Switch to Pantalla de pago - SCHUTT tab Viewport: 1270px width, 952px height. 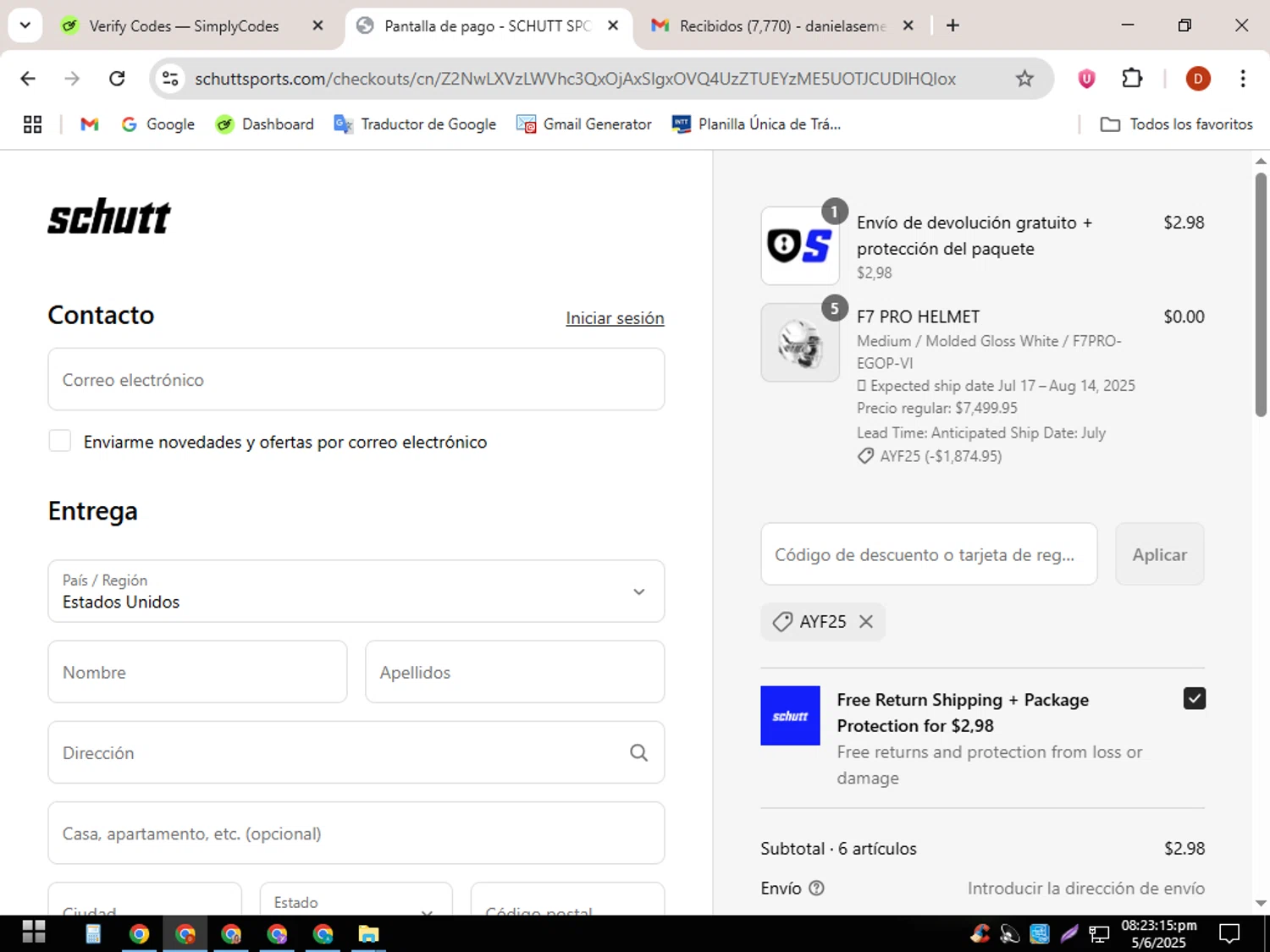coord(487,26)
